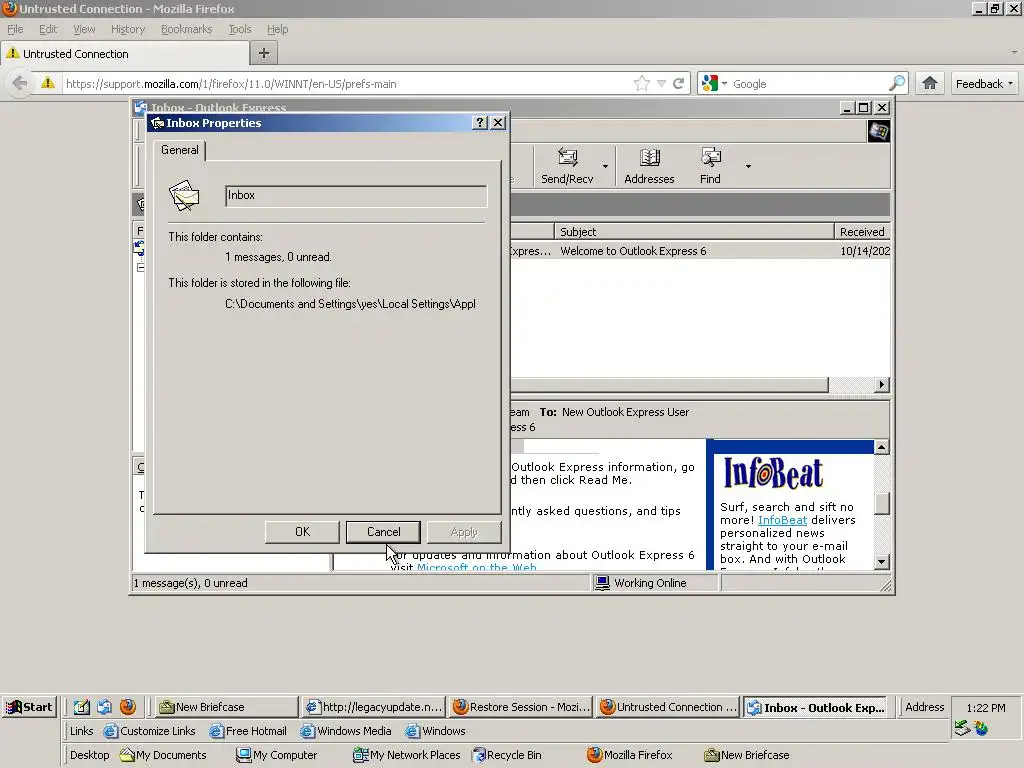Select the General tab in Inbox Properties

tap(180, 150)
